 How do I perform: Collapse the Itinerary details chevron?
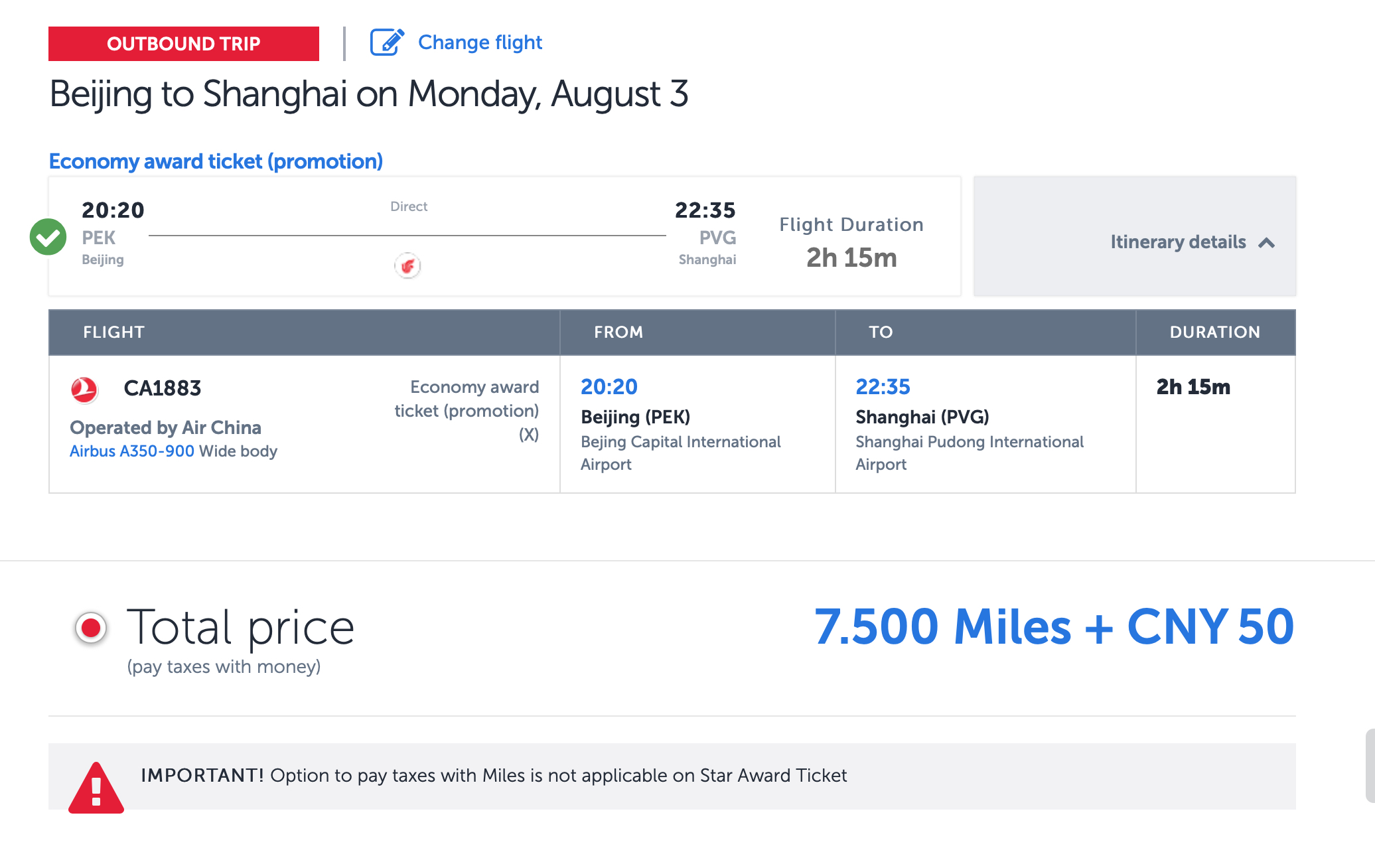tap(1267, 243)
